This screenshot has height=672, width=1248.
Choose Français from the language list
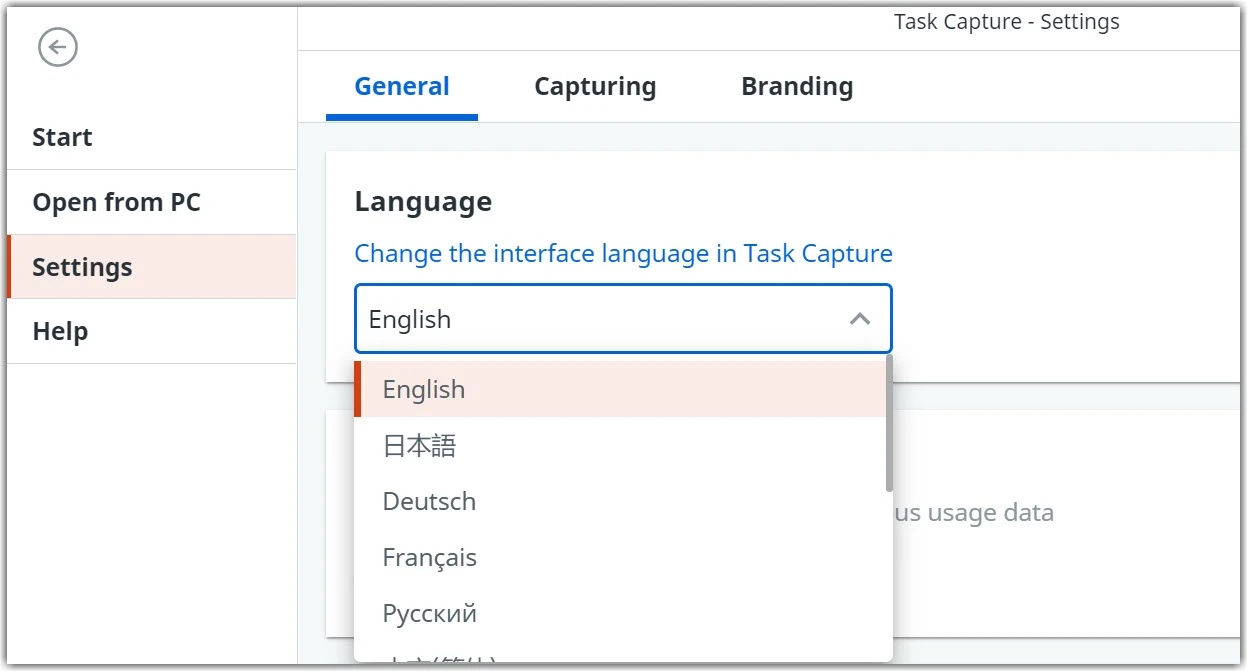620,557
